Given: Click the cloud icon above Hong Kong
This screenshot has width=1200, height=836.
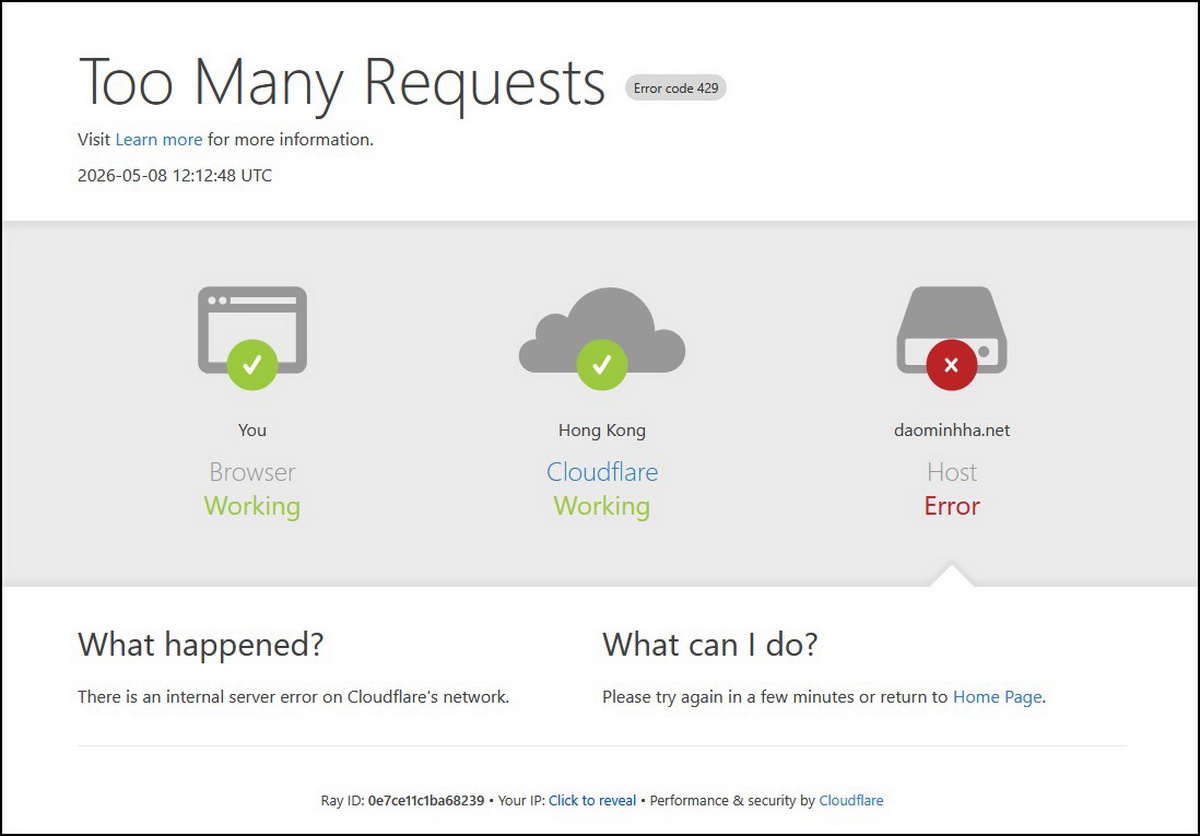Looking at the screenshot, I should 602,338.
